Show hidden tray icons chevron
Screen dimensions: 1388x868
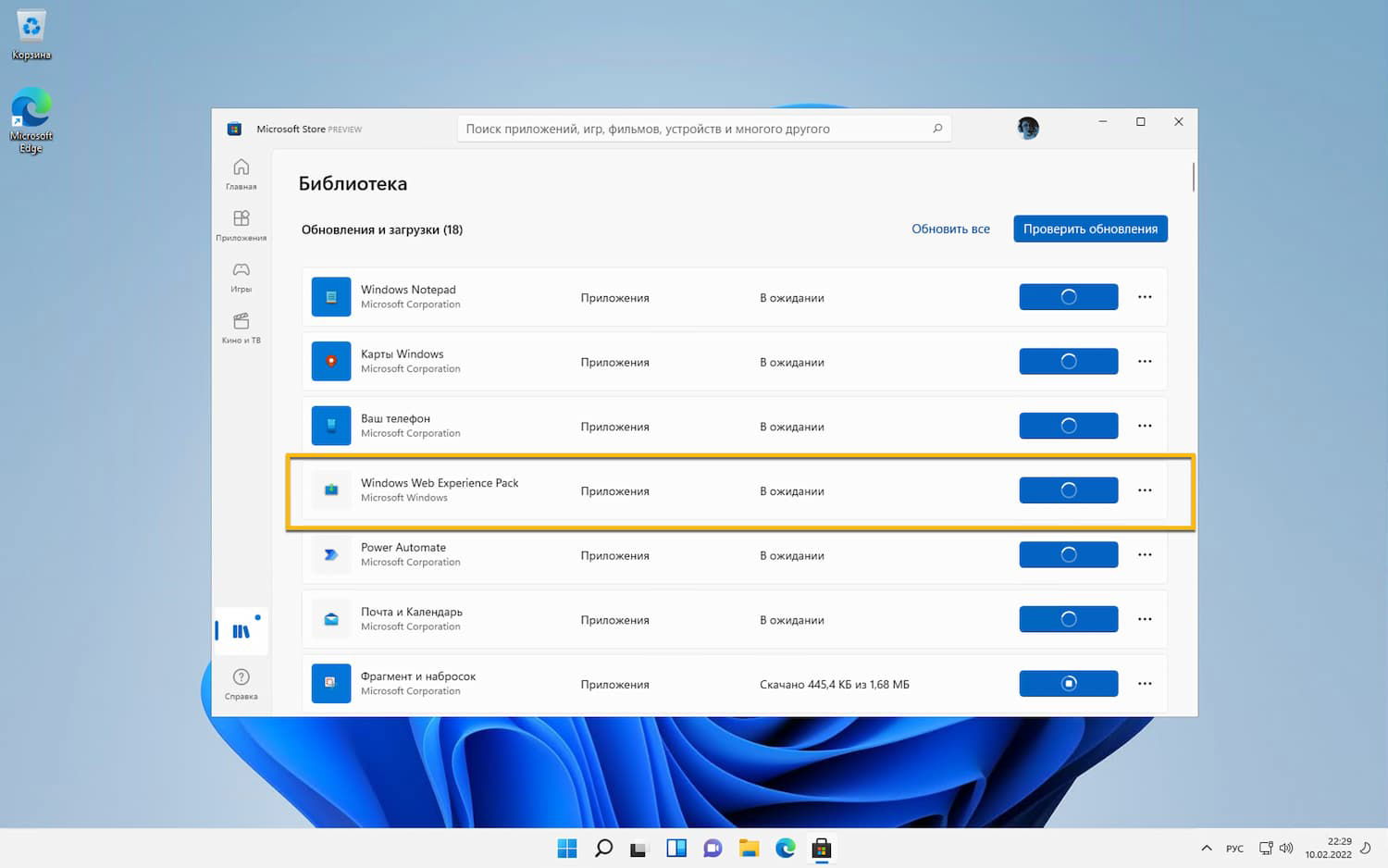tap(1207, 848)
